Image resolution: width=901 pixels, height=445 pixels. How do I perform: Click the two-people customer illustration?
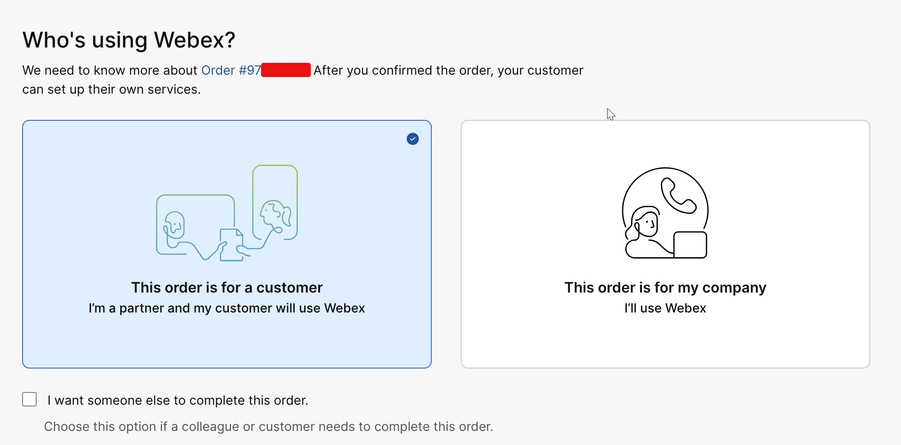(x=227, y=213)
